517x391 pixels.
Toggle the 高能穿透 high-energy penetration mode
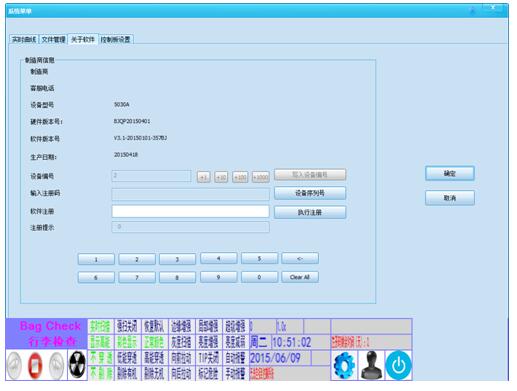tap(154, 358)
